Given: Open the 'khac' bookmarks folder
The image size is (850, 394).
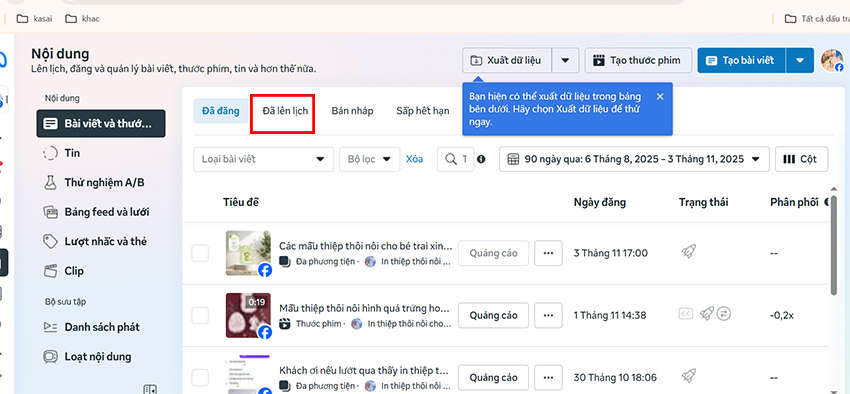Looking at the screenshot, I should (82, 19).
